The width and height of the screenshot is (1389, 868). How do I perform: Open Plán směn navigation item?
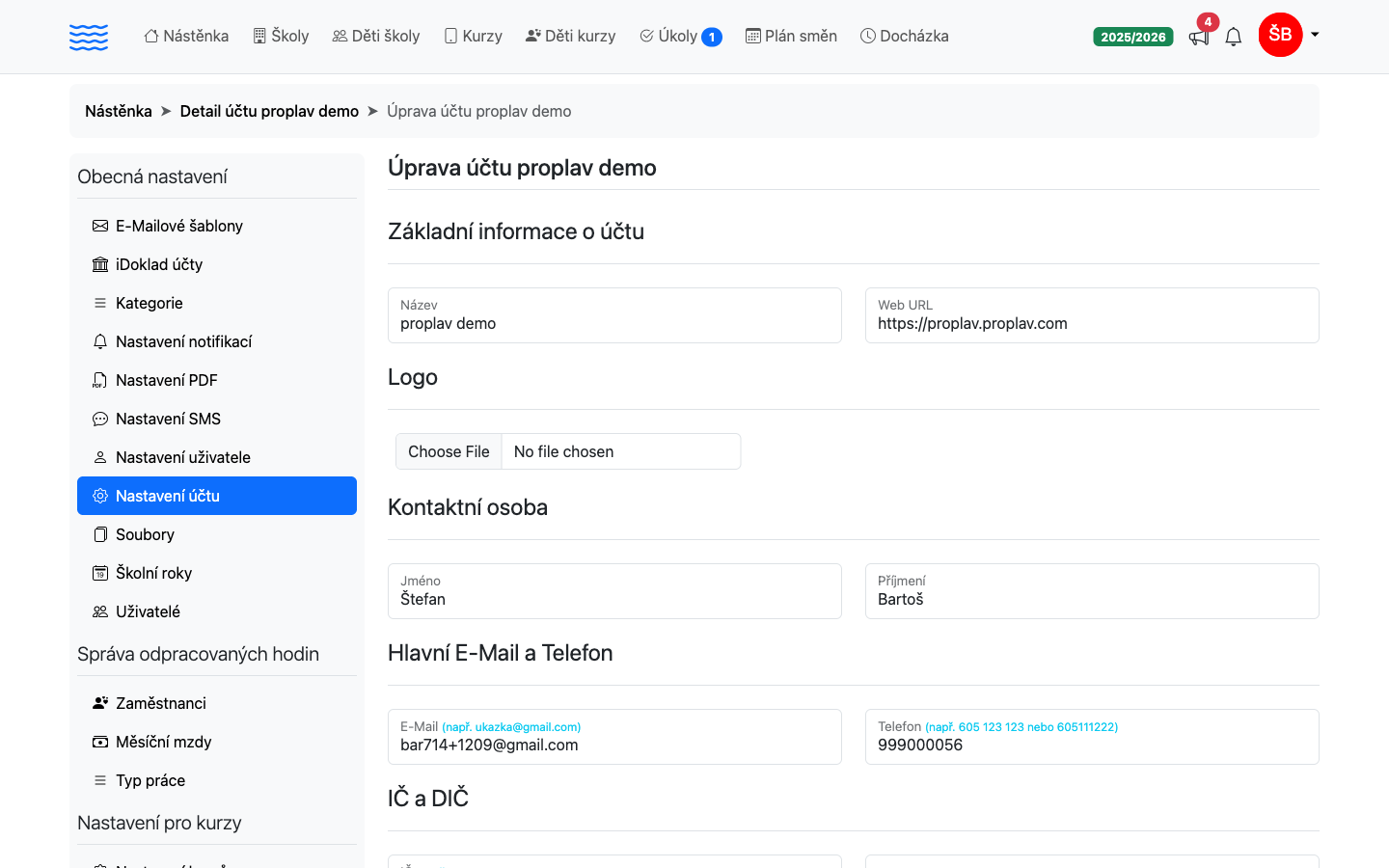tap(791, 36)
